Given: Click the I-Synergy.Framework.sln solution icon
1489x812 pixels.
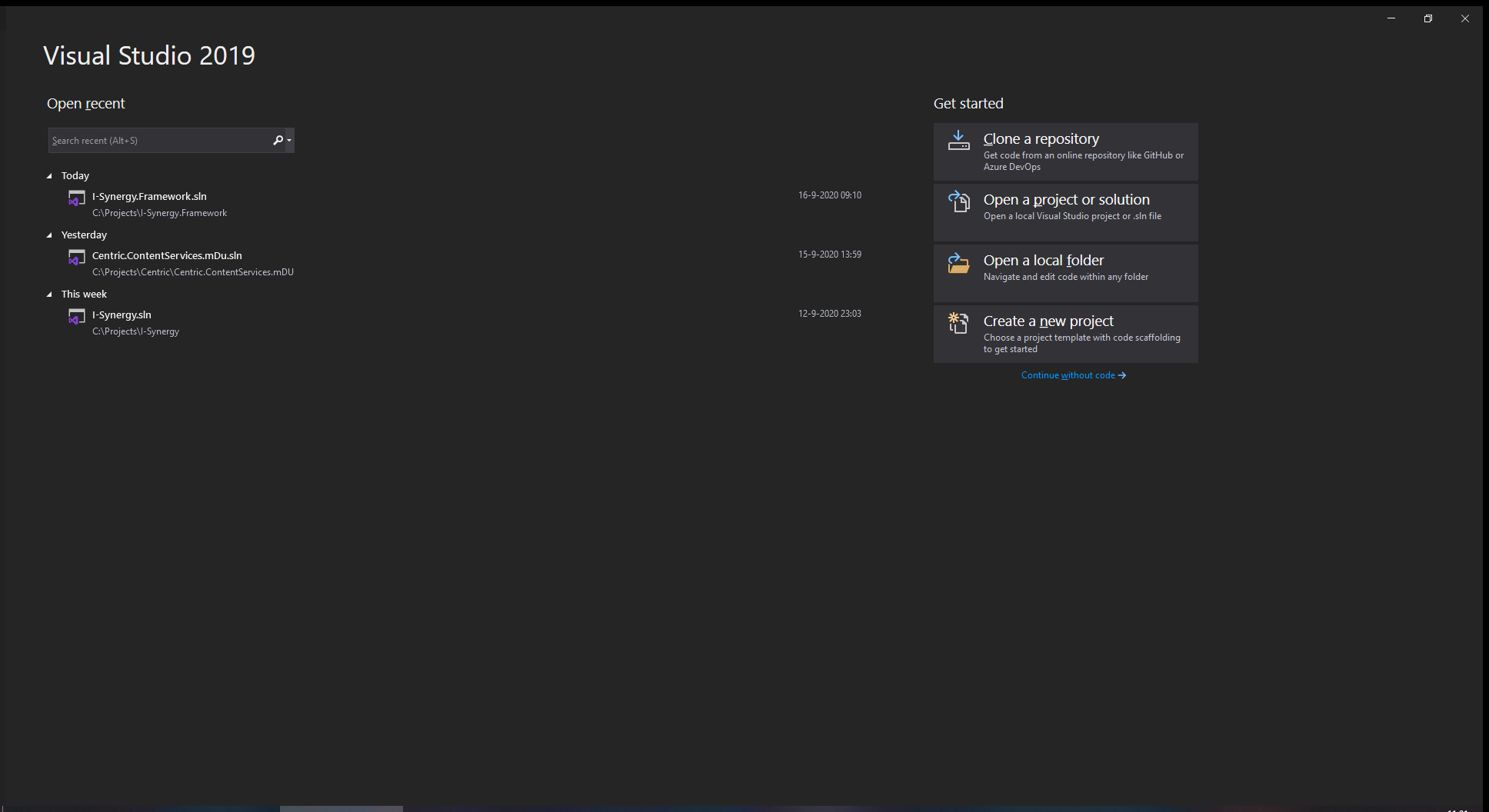Looking at the screenshot, I should click(76, 198).
